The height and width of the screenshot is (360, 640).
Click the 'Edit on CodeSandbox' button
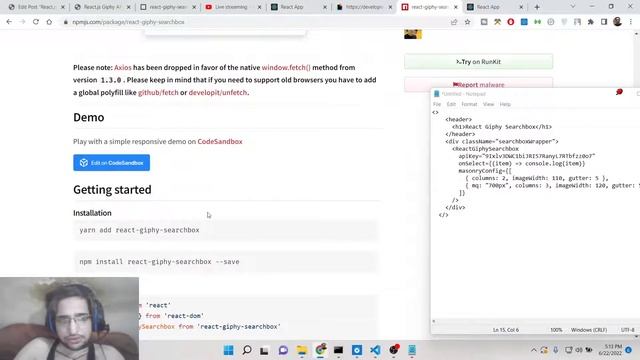tap(111, 162)
